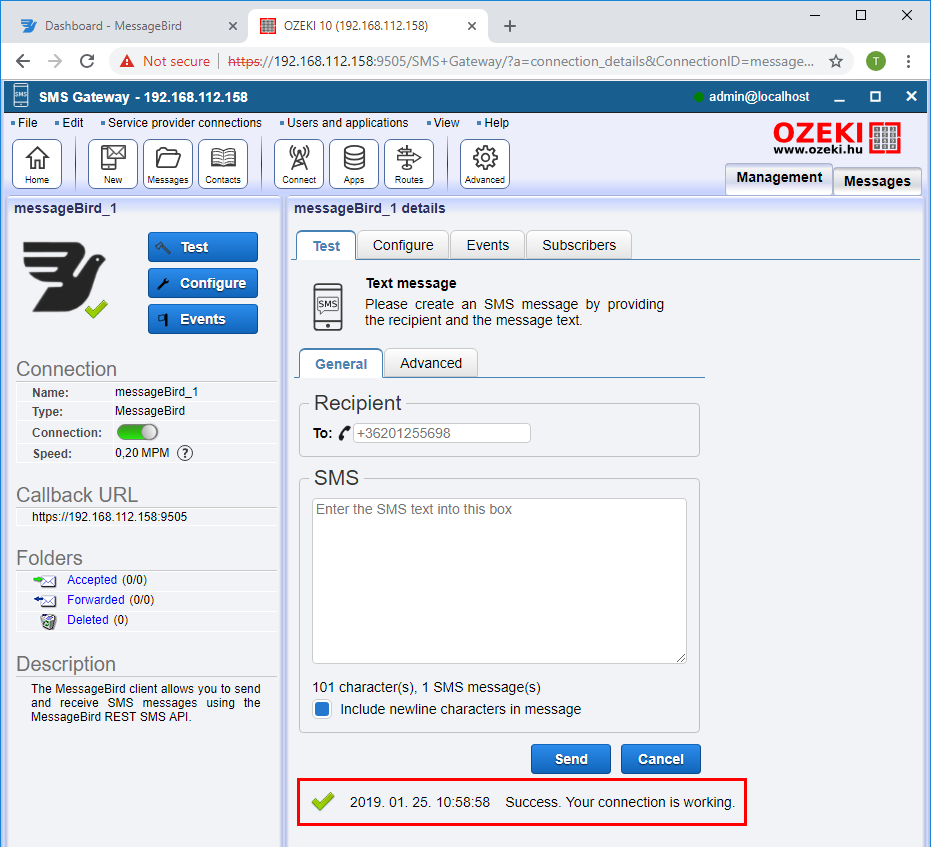The height and width of the screenshot is (847, 931).
Task: Click the phone handset icon beside To field
Action: pos(344,433)
